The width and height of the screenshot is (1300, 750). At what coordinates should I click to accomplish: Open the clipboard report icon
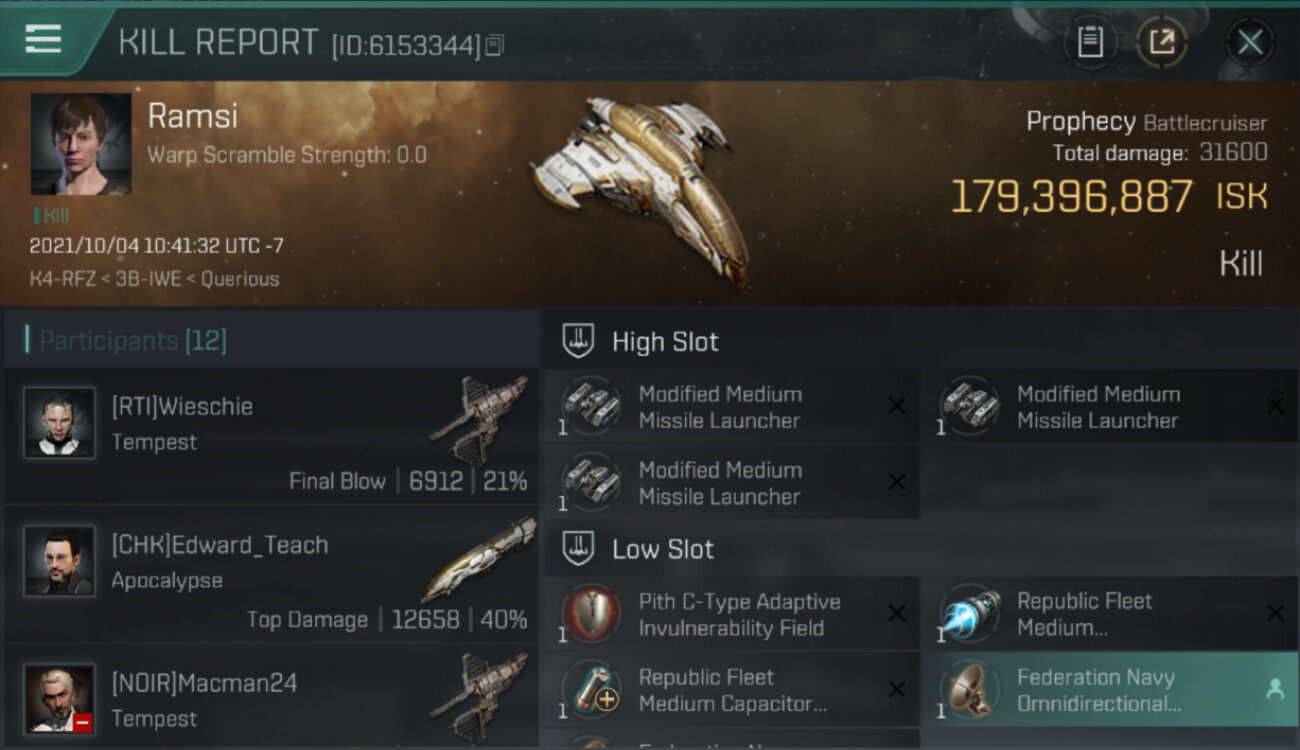click(x=1090, y=42)
